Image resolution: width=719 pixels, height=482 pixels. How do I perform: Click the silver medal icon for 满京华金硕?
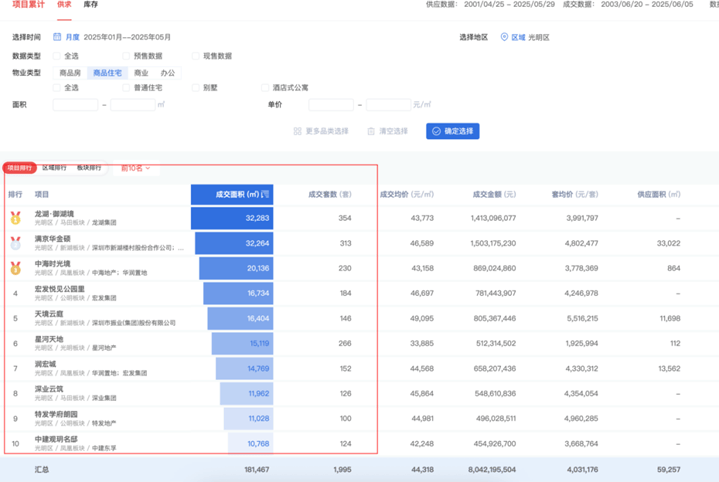15,243
